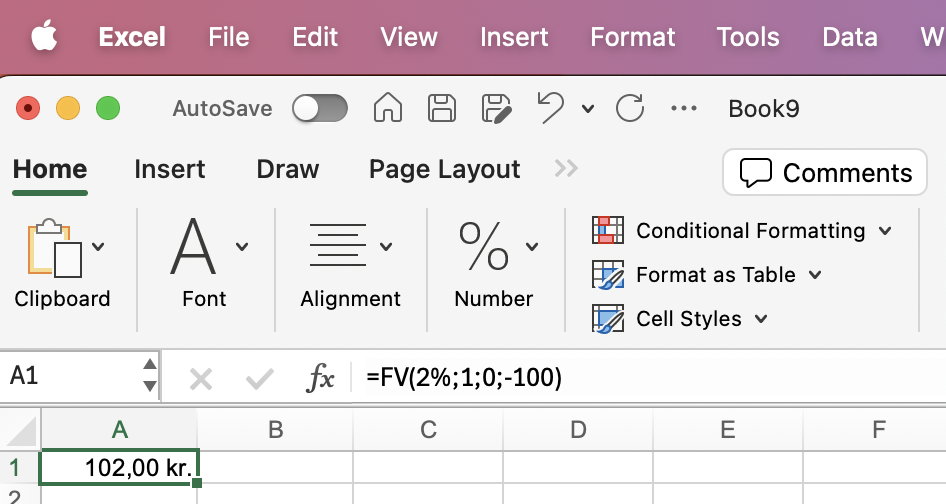The image size is (946, 504).
Task: Click the Redo circular arrow icon
Action: [630, 109]
